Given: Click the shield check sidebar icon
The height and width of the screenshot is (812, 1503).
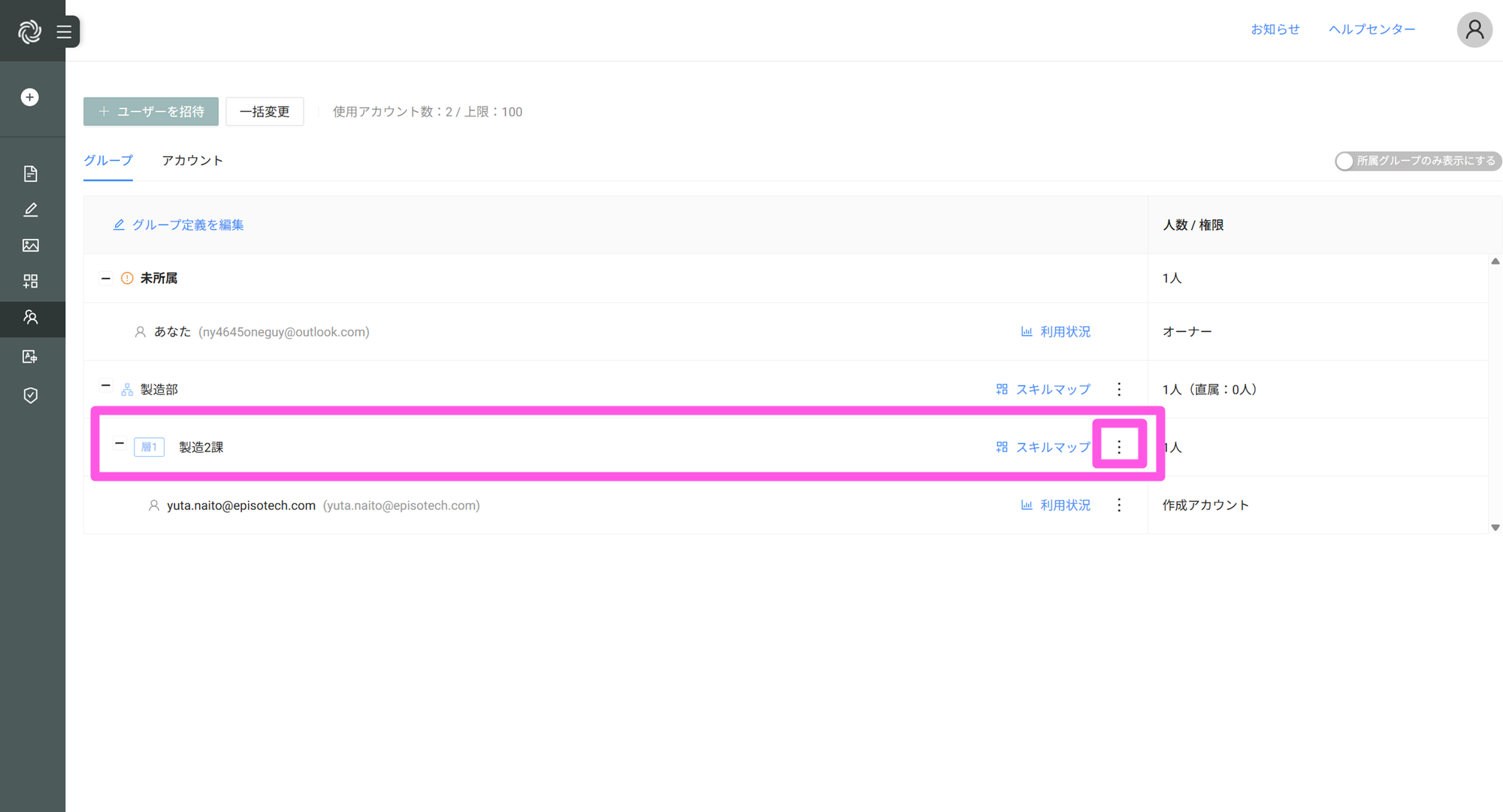Looking at the screenshot, I should (x=30, y=395).
